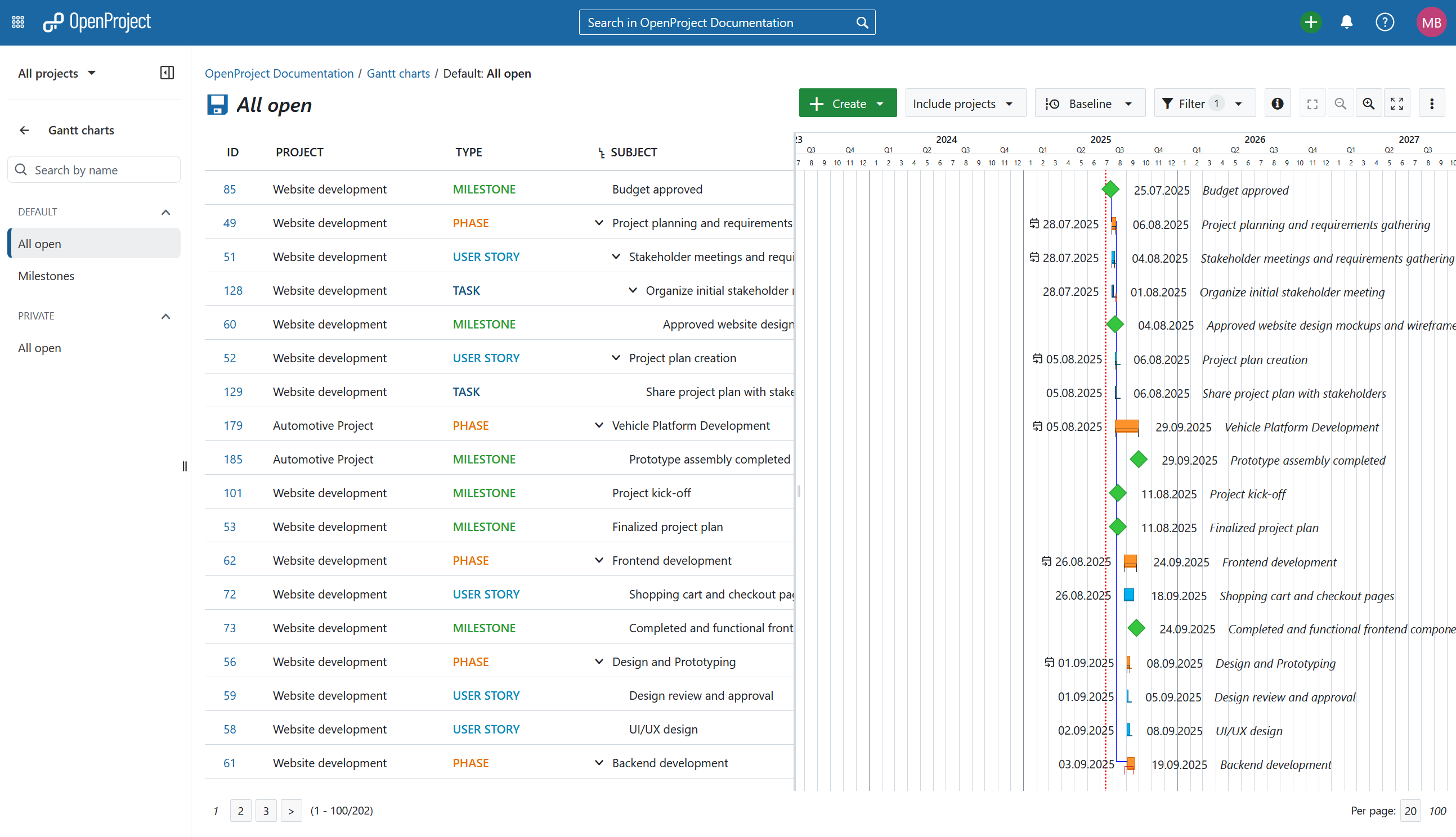Image resolution: width=1456 pixels, height=837 pixels.
Task: Zoom in the Gantt chart
Action: (1368, 103)
